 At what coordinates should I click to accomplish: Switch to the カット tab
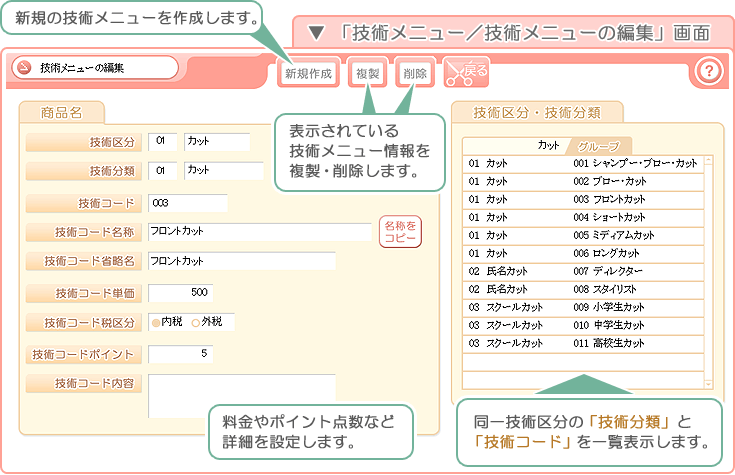click(548, 145)
